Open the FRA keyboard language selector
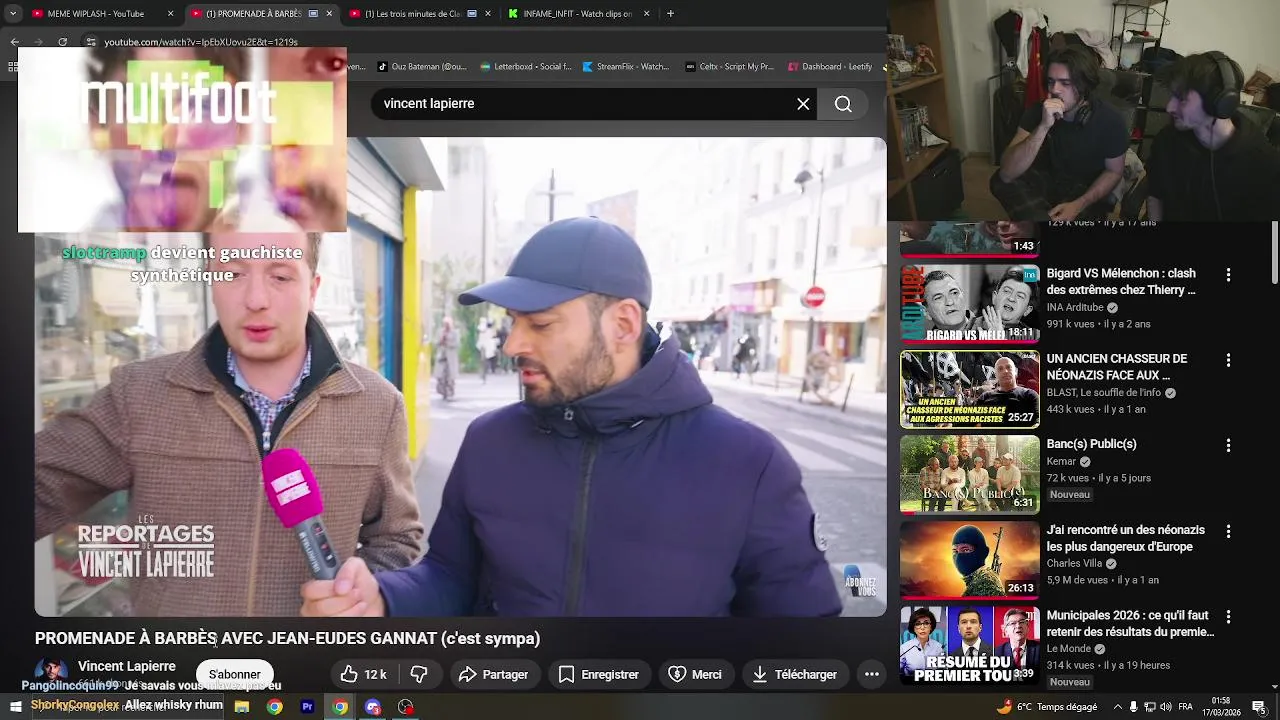 point(1186,707)
